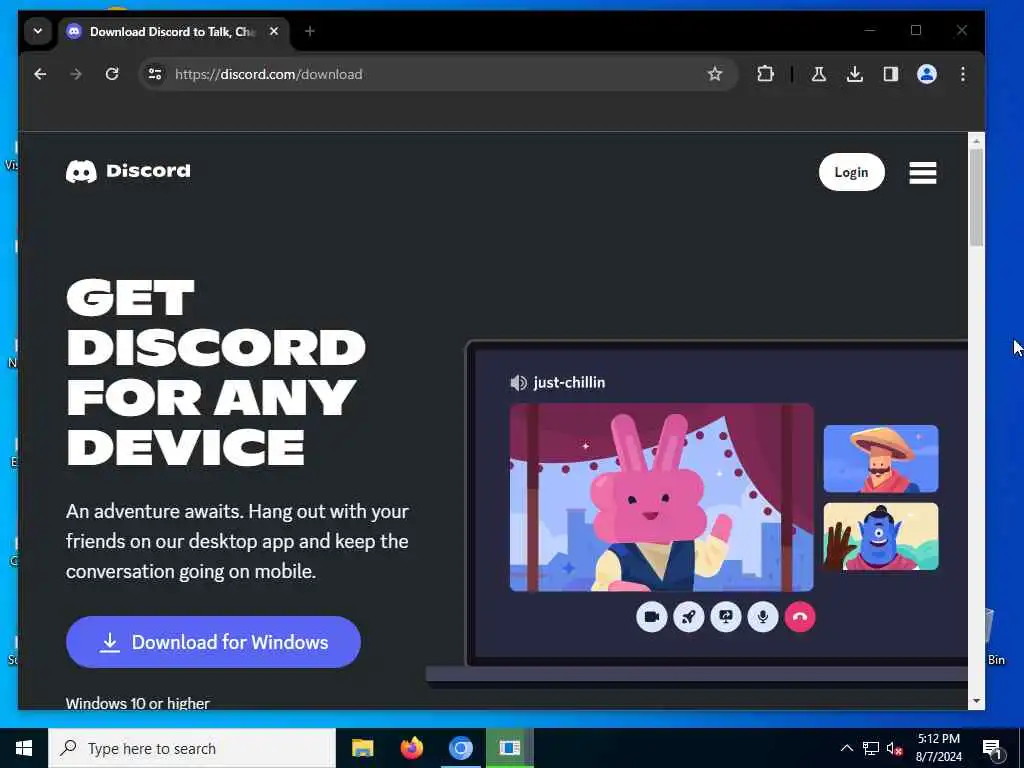1024x768 pixels.
Task: Open a new browser tab
Action: point(310,31)
